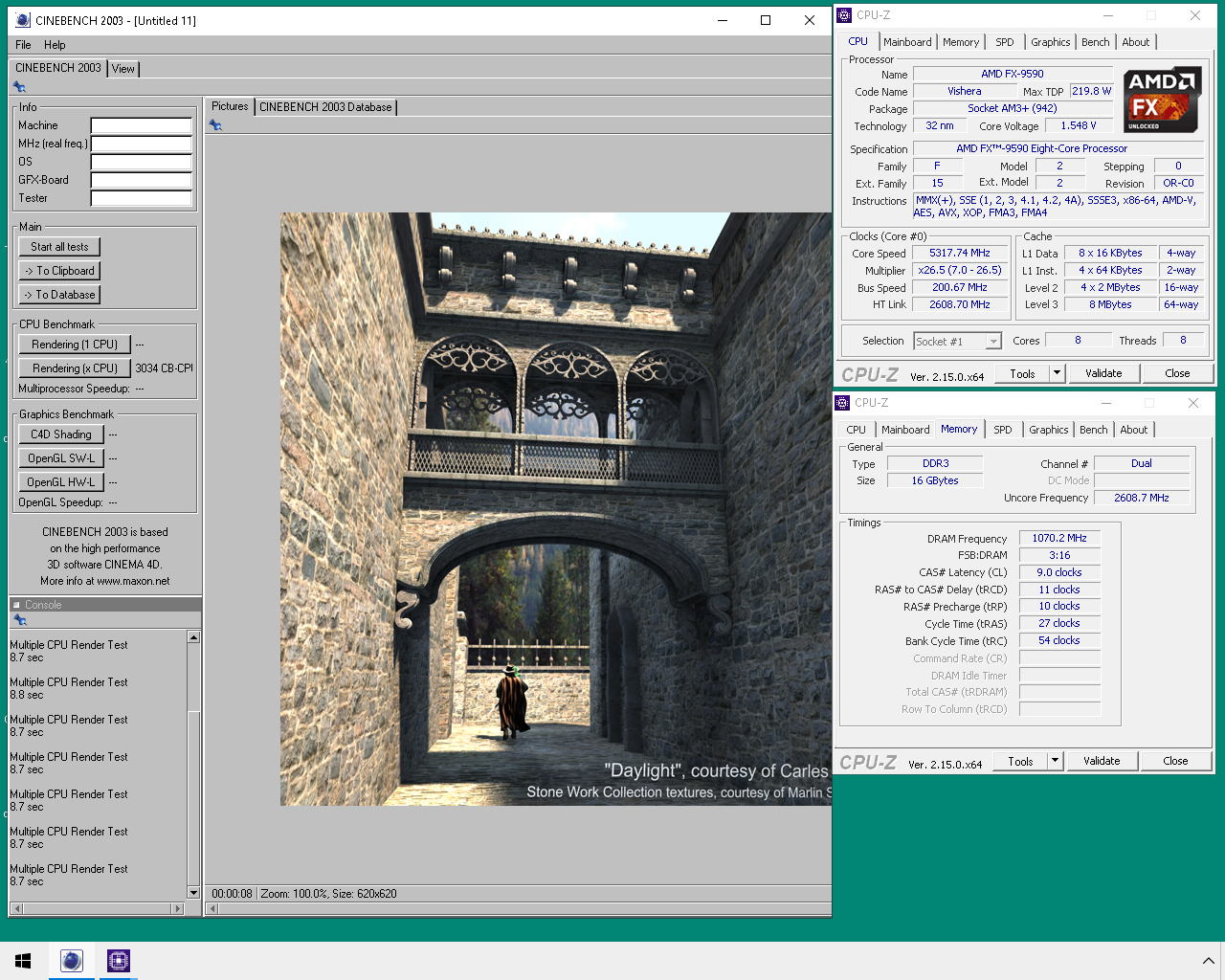Open Socket #1 selection dropdown
1225x980 pixels.
tap(993, 342)
